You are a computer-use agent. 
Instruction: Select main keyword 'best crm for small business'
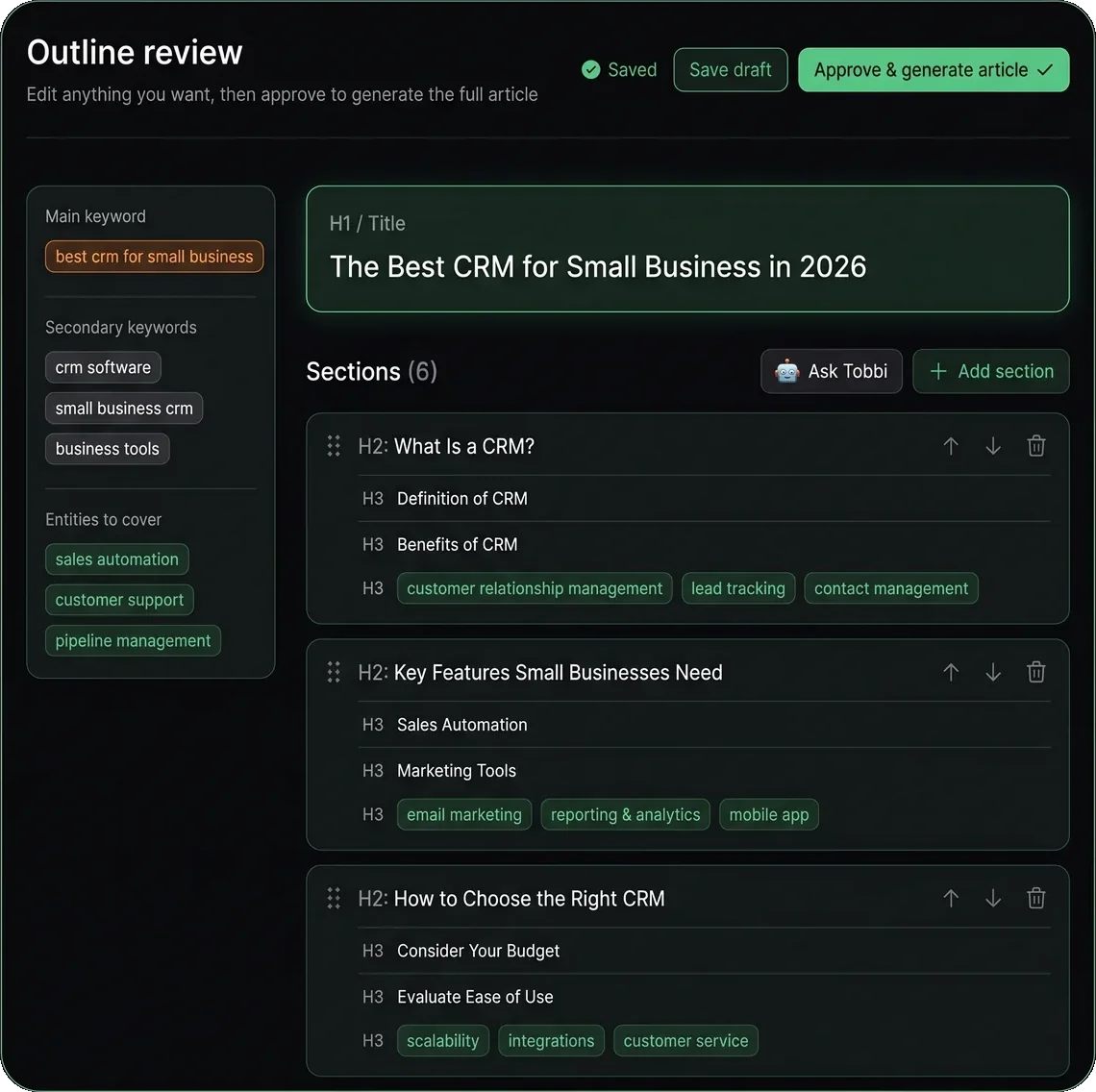(155, 257)
